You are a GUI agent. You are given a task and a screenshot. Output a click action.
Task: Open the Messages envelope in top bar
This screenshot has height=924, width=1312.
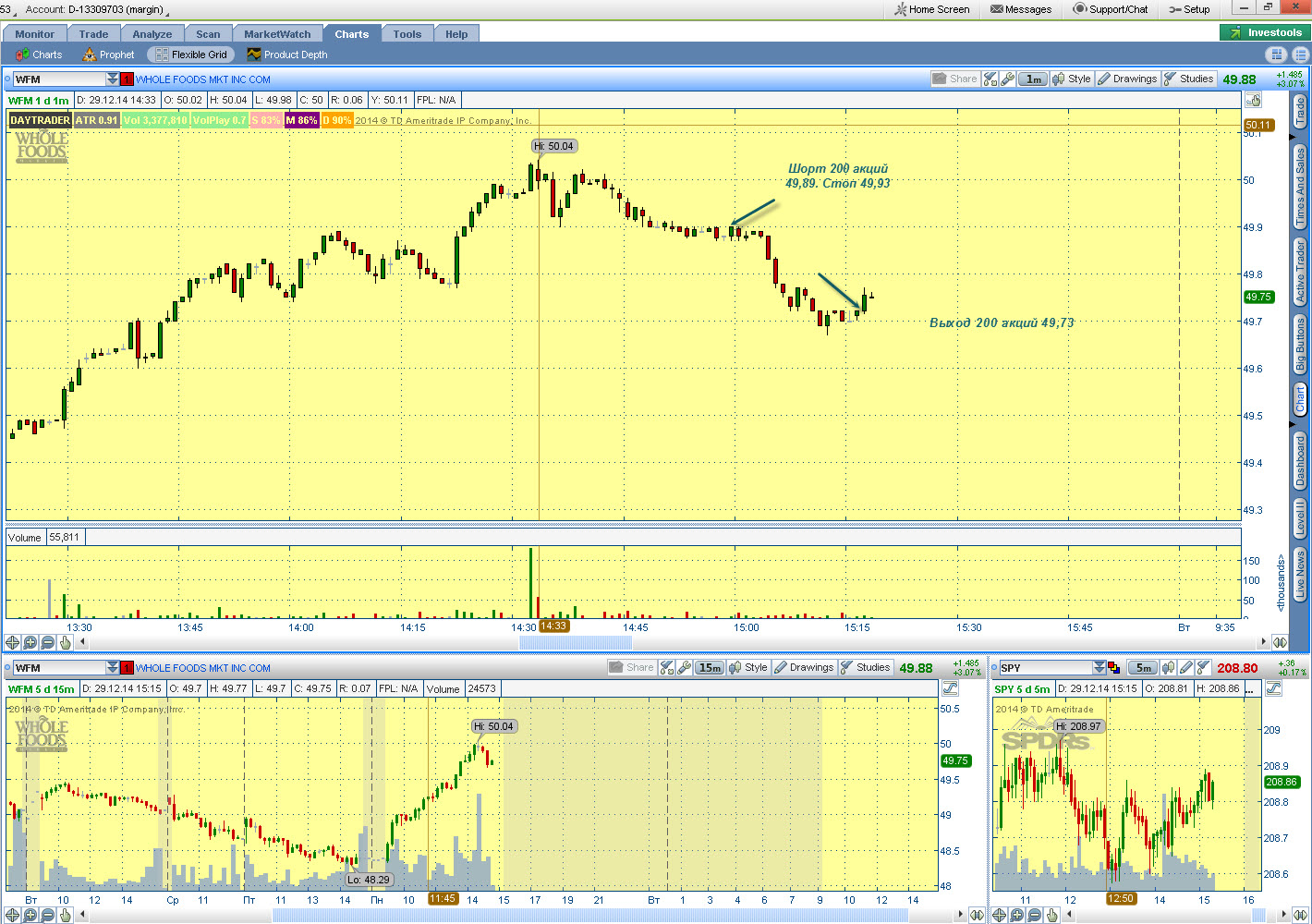1021,9
